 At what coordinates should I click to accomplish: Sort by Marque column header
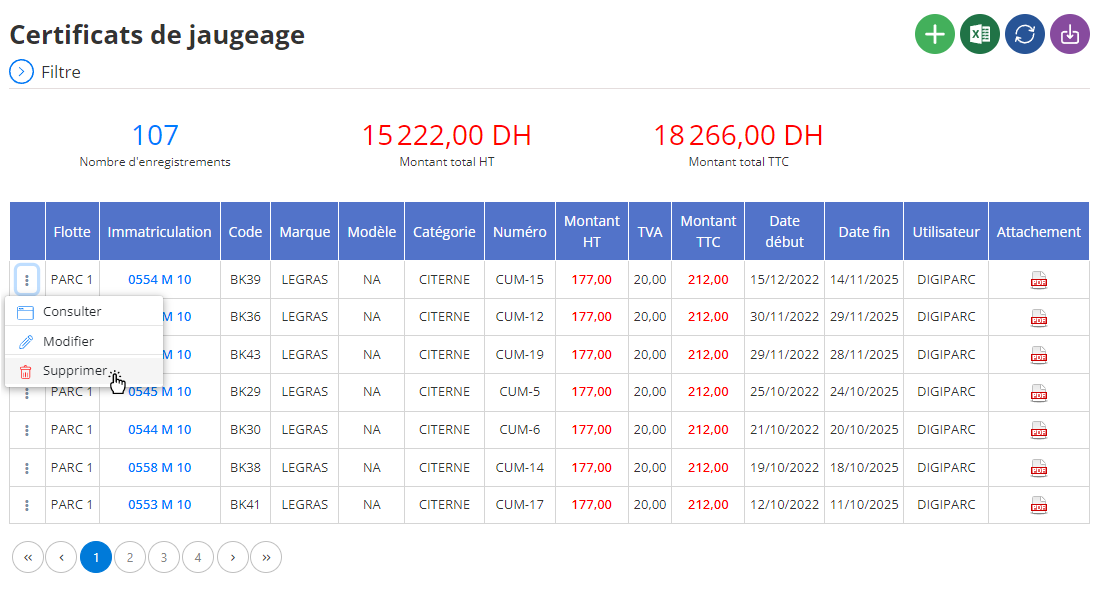[304, 232]
